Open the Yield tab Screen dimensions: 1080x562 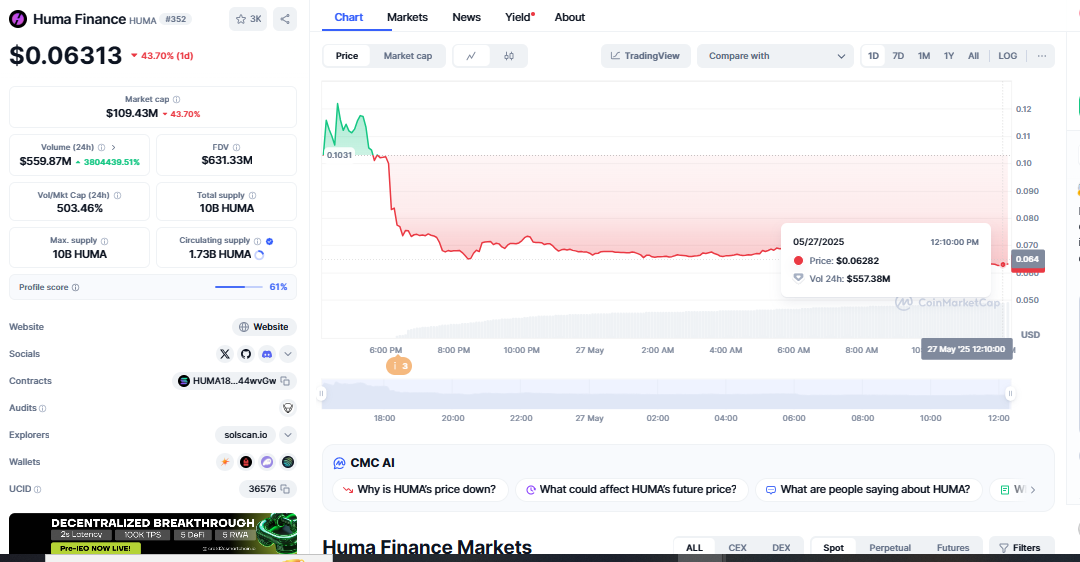pyautogui.click(x=519, y=17)
